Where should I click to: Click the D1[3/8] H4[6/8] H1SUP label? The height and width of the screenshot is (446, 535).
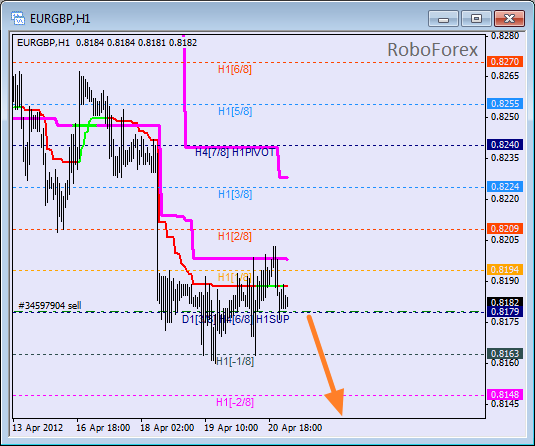pyautogui.click(x=236, y=320)
